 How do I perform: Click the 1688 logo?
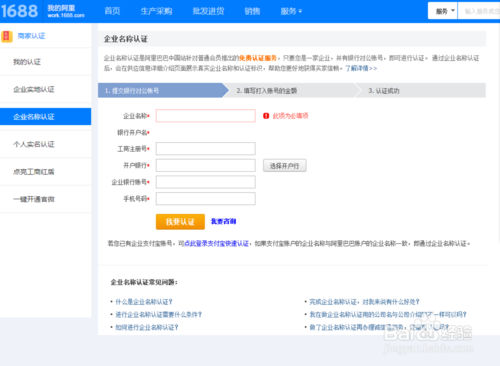pyautogui.click(x=19, y=11)
